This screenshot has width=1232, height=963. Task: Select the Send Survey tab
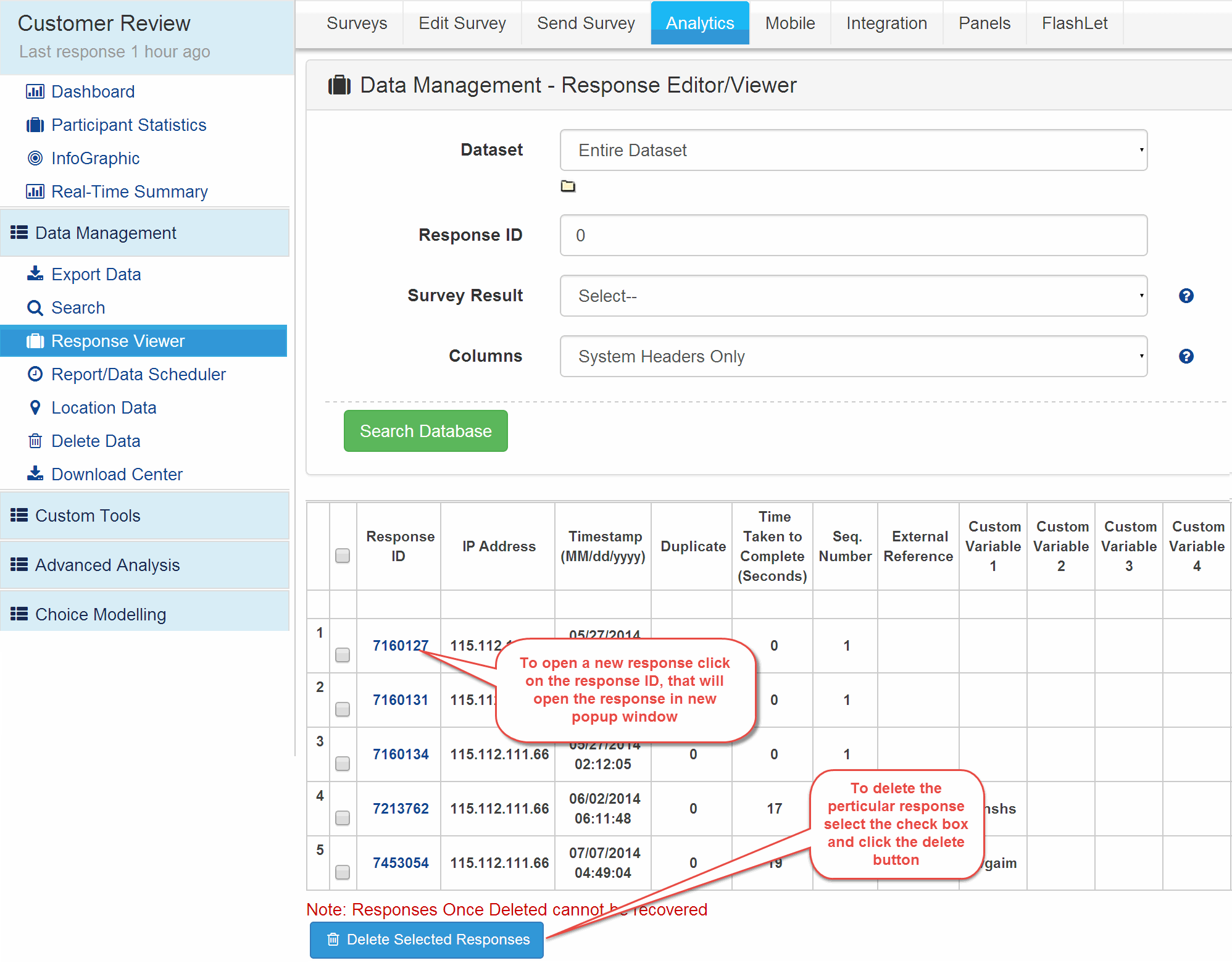pyautogui.click(x=583, y=21)
